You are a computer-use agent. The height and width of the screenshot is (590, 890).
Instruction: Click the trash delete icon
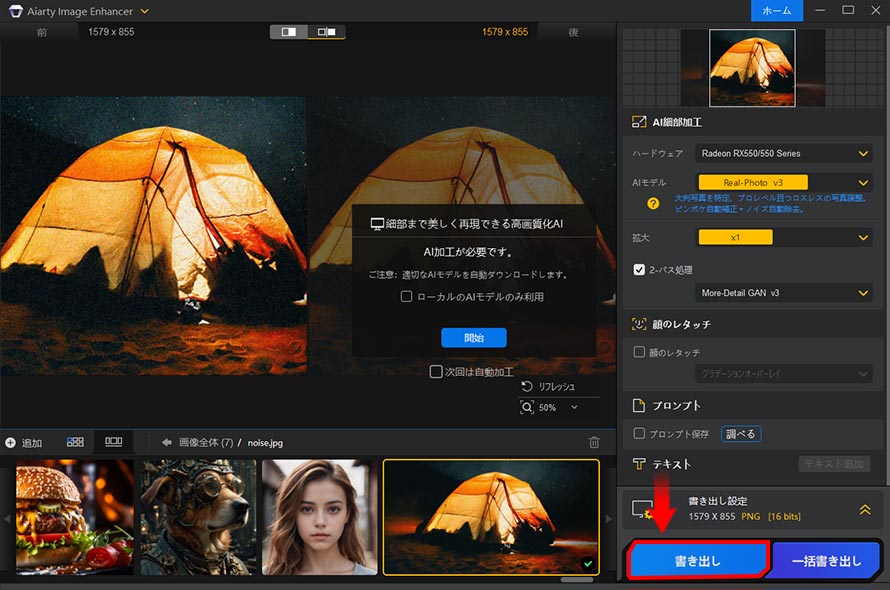(594, 442)
